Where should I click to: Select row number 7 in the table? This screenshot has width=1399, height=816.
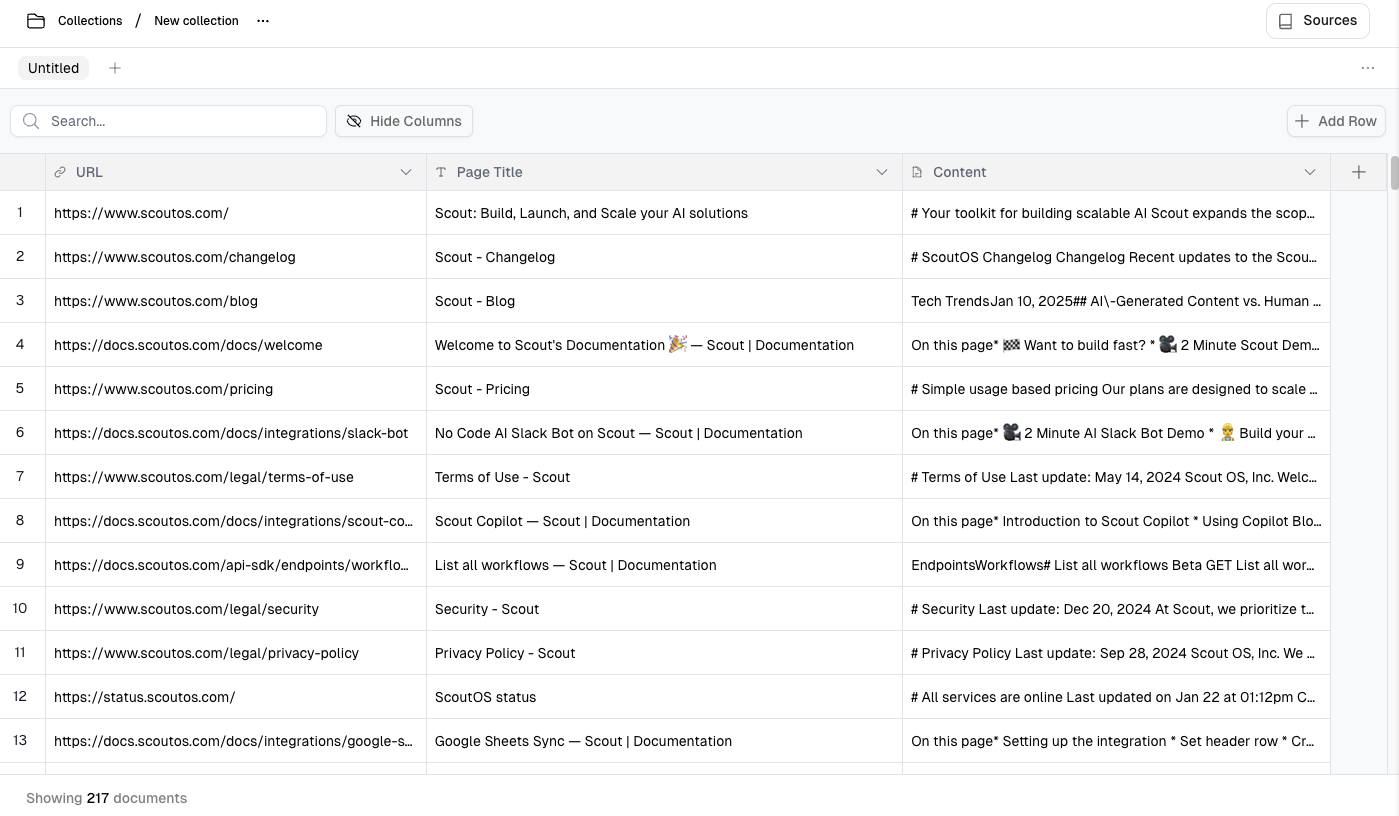[20, 477]
